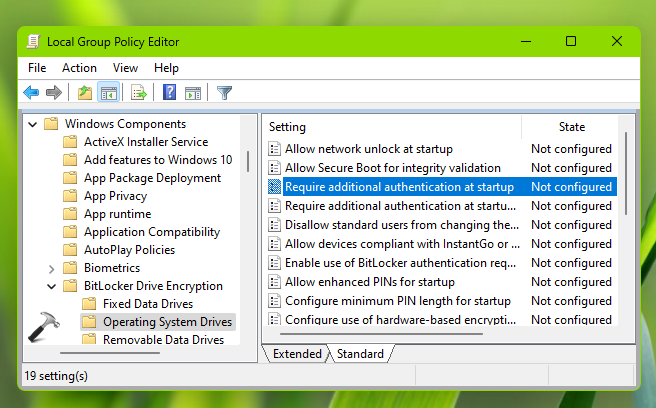
Task: Click the Filter funnel toolbar icon
Action: pyautogui.click(x=224, y=93)
